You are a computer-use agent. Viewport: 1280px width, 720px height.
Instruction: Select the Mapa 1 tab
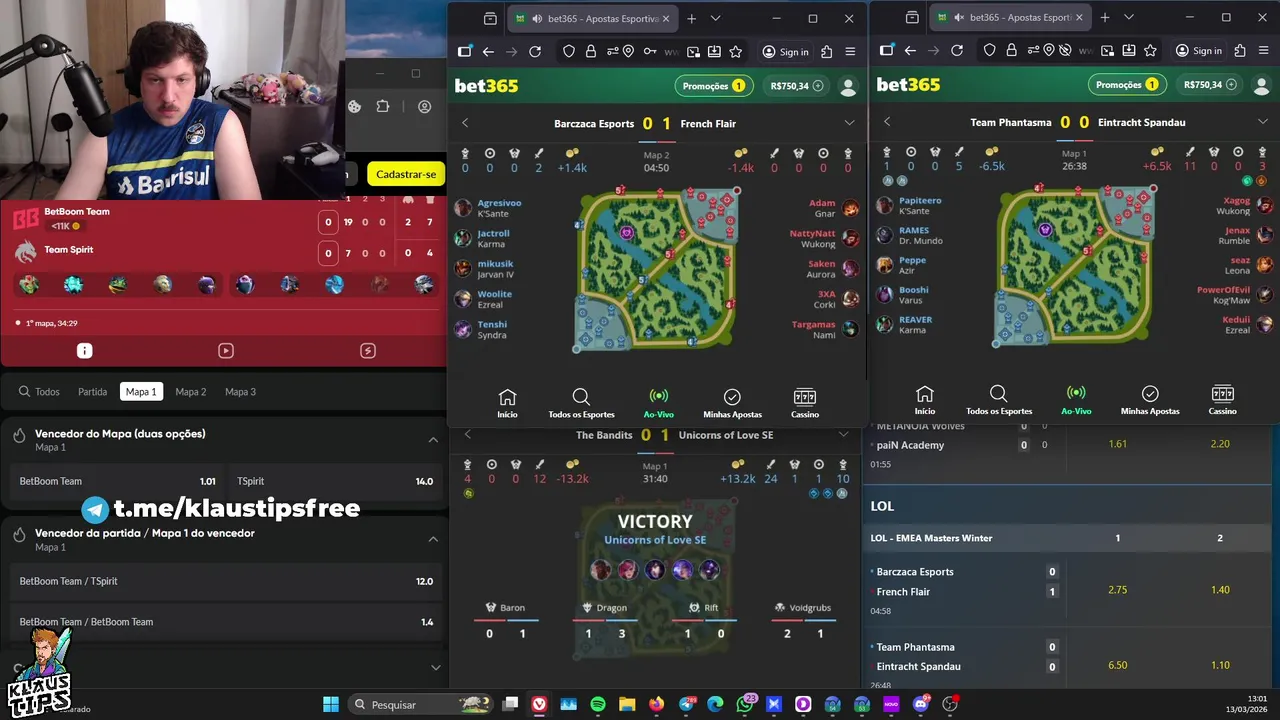click(x=141, y=392)
